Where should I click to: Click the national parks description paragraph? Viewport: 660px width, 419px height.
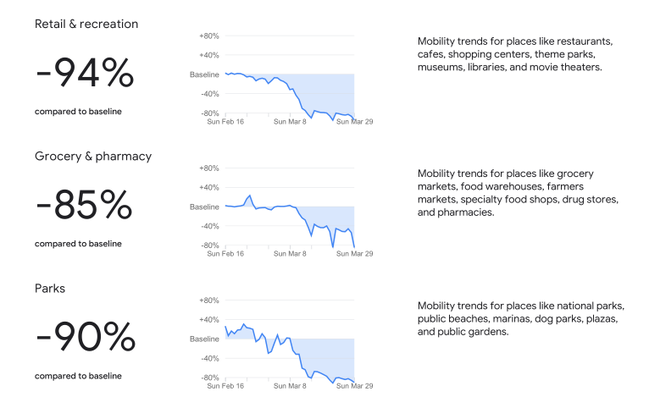pyautogui.click(x=521, y=318)
